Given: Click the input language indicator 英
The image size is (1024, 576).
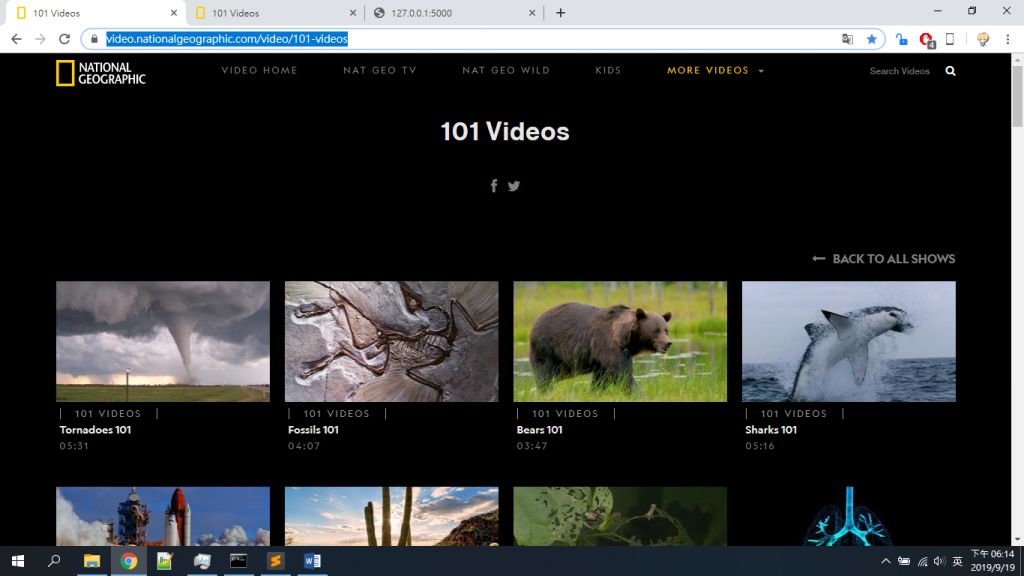Looking at the screenshot, I should click(x=957, y=561).
